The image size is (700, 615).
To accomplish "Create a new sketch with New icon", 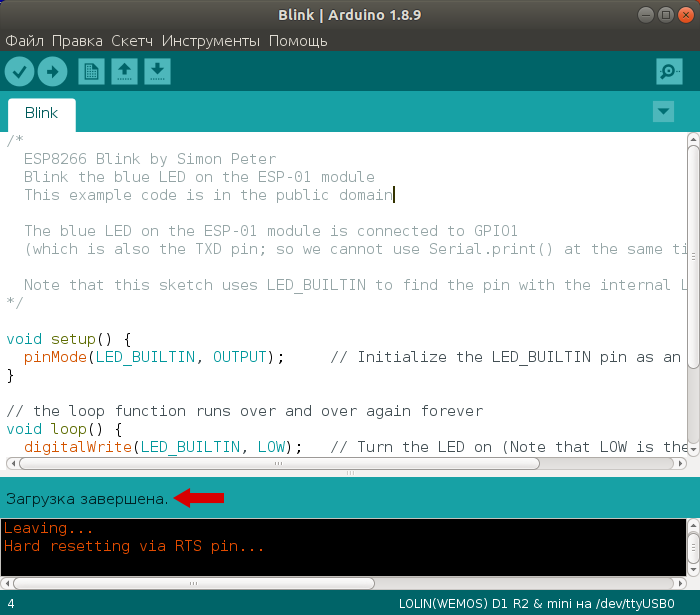I will pos(92,71).
